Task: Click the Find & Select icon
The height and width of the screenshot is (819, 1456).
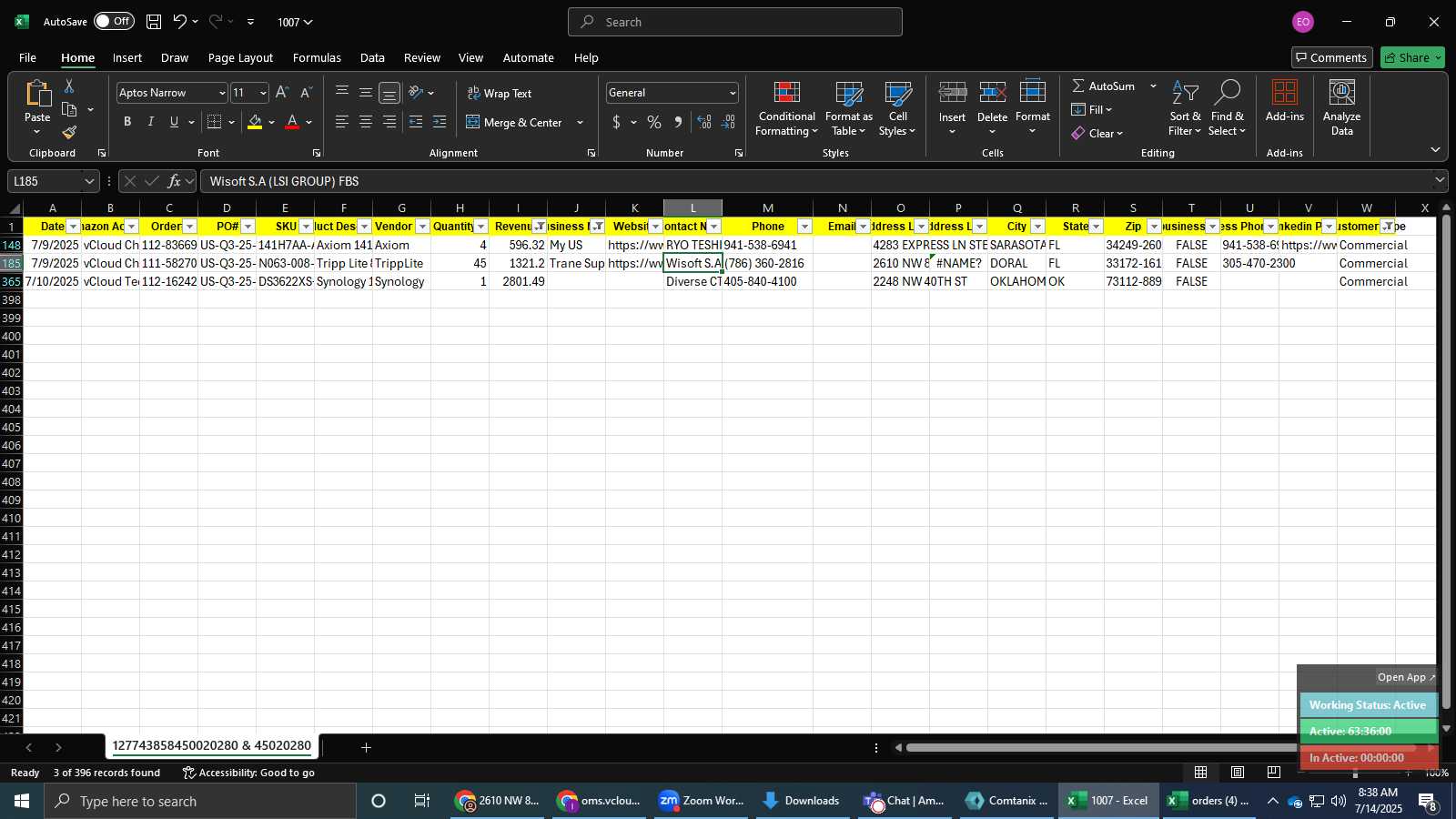Action: (x=1227, y=93)
